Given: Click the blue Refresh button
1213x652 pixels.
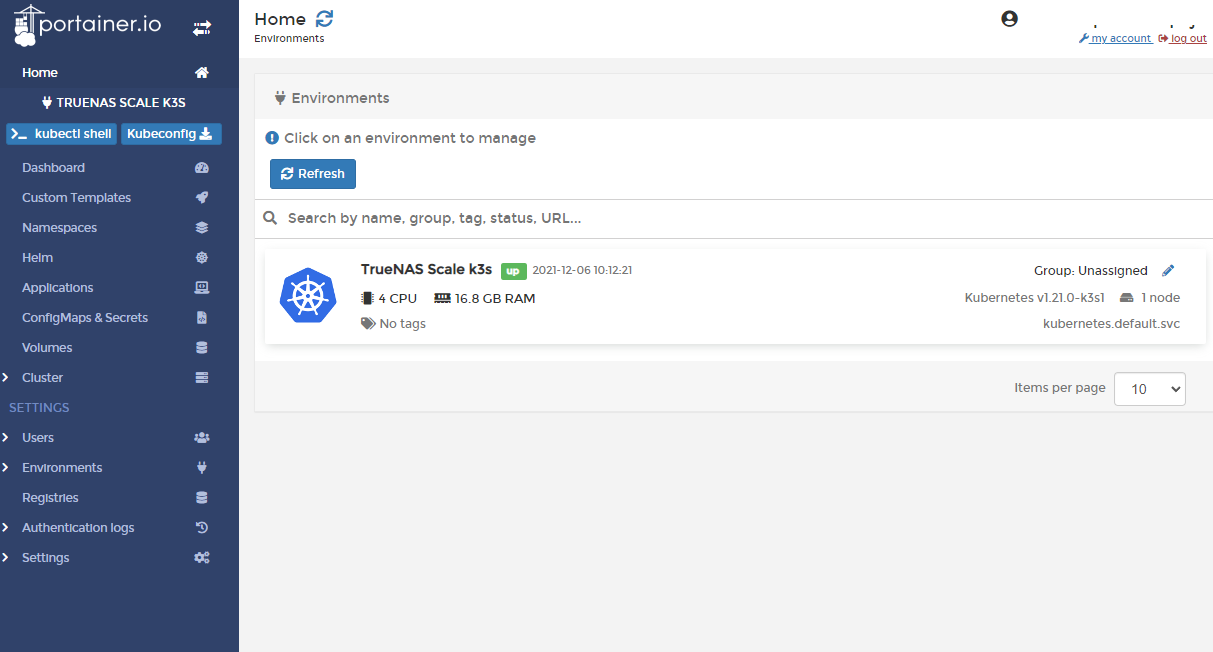Looking at the screenshot, I should [x=313, y=174].
